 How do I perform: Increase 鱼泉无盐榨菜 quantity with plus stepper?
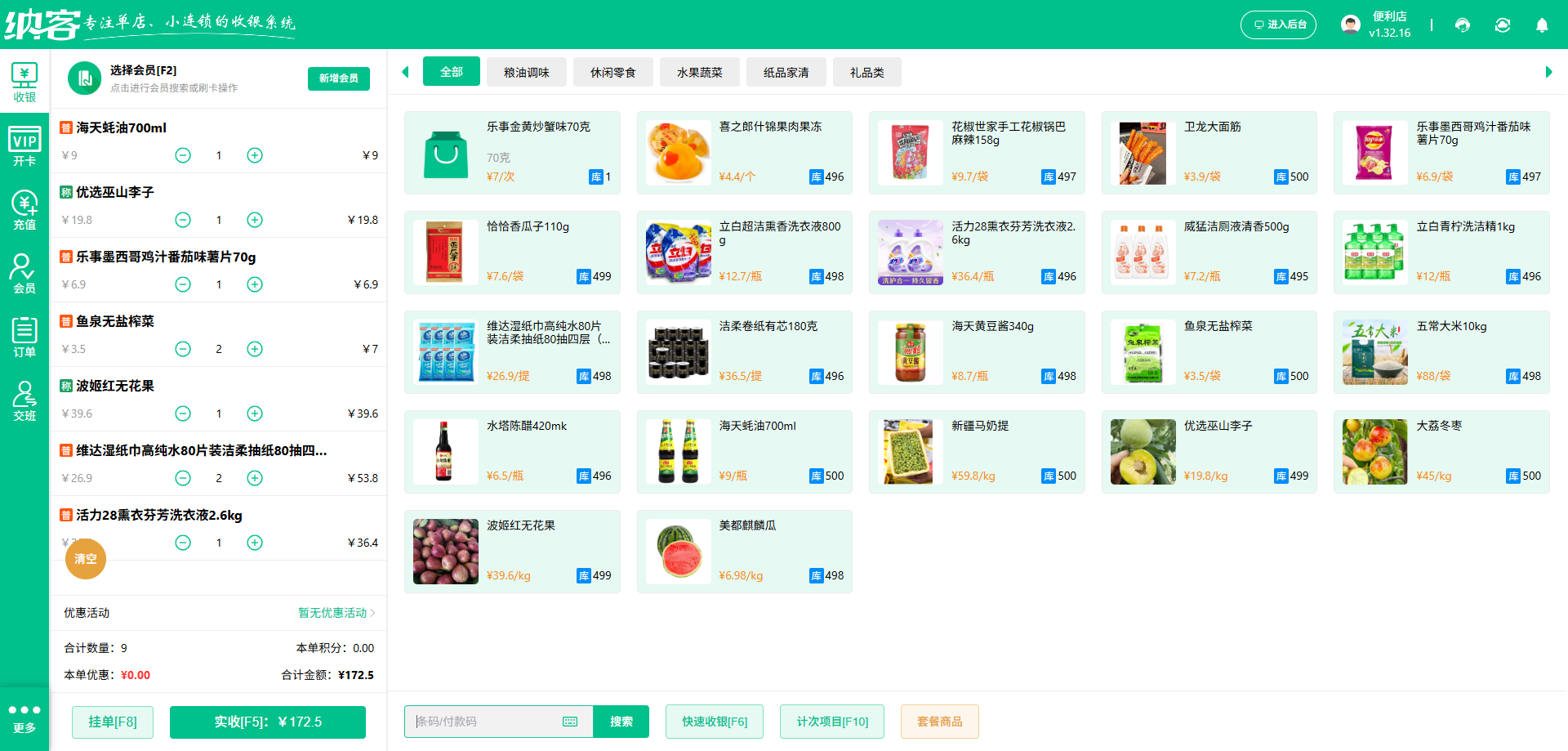[254, 349]
